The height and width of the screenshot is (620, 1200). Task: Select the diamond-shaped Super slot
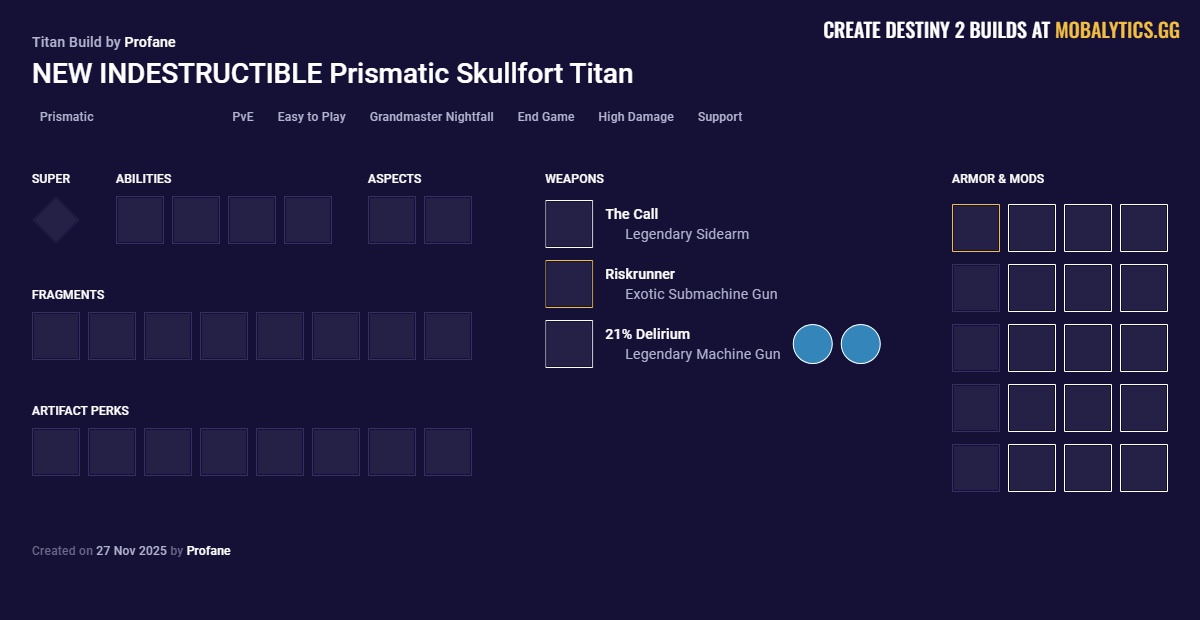(x=55, y=219)
